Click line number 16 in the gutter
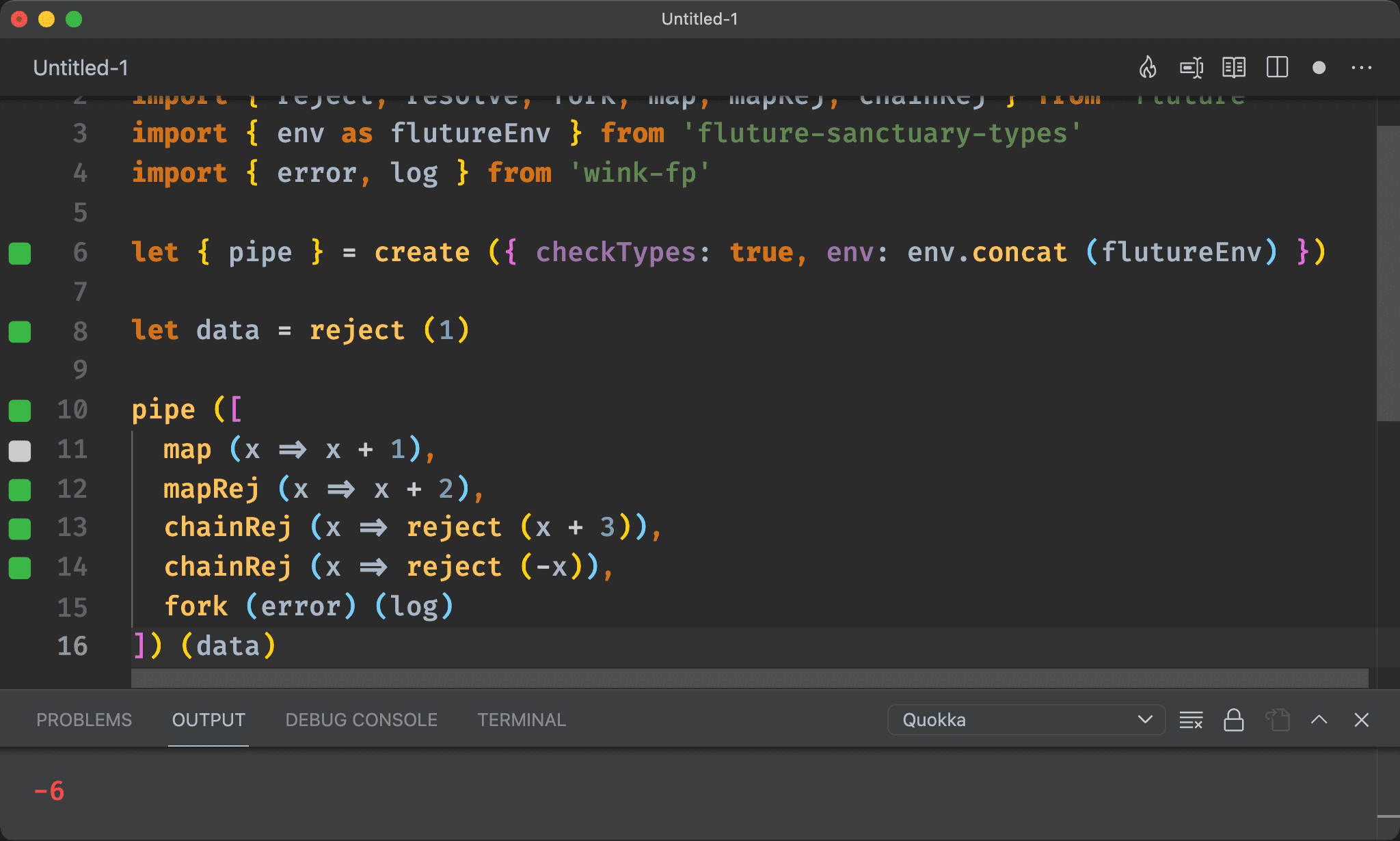The image size is (1400, 841). [x=72, y=646]
